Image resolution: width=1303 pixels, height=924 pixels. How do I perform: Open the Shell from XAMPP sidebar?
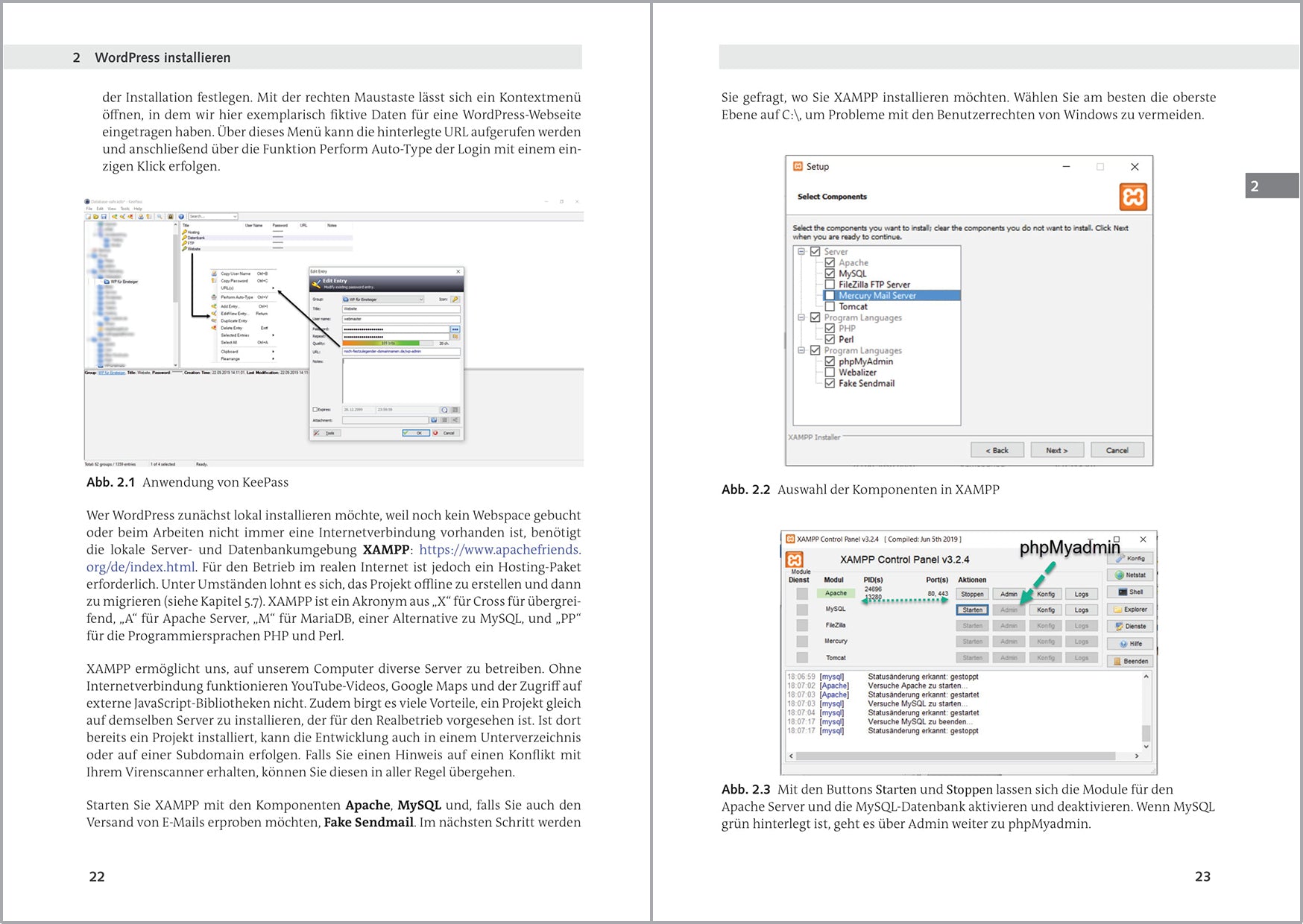(x=1130, y=592)
